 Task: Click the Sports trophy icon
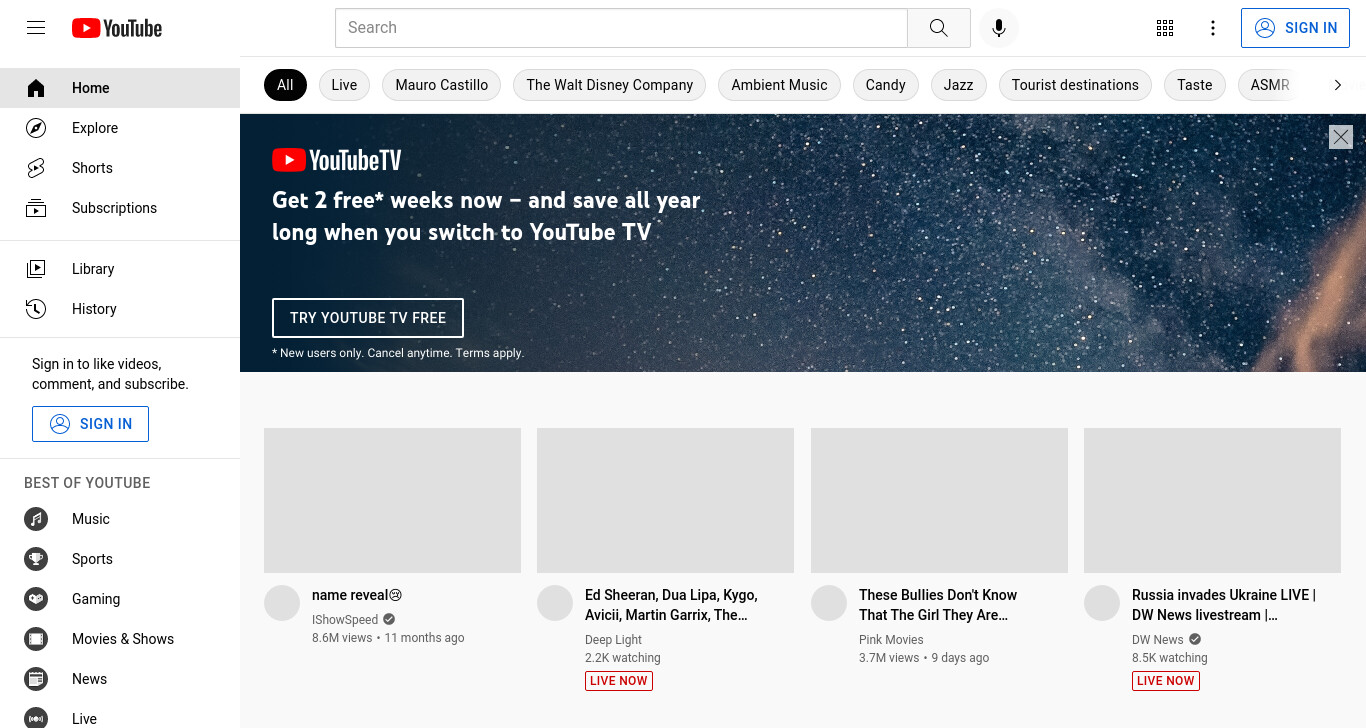(36, 559)
